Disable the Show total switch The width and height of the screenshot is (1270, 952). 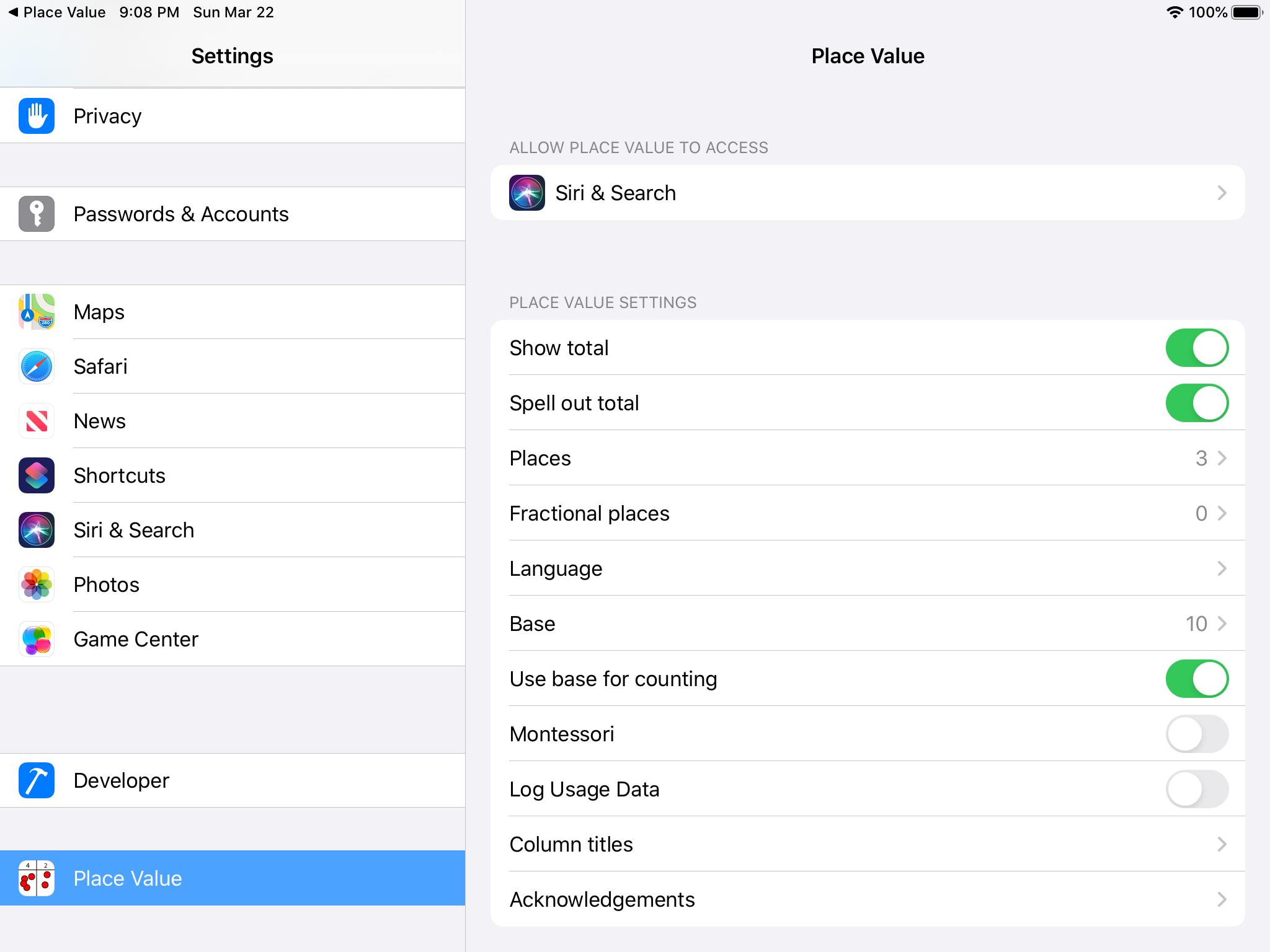click(x=1197, y=348)
